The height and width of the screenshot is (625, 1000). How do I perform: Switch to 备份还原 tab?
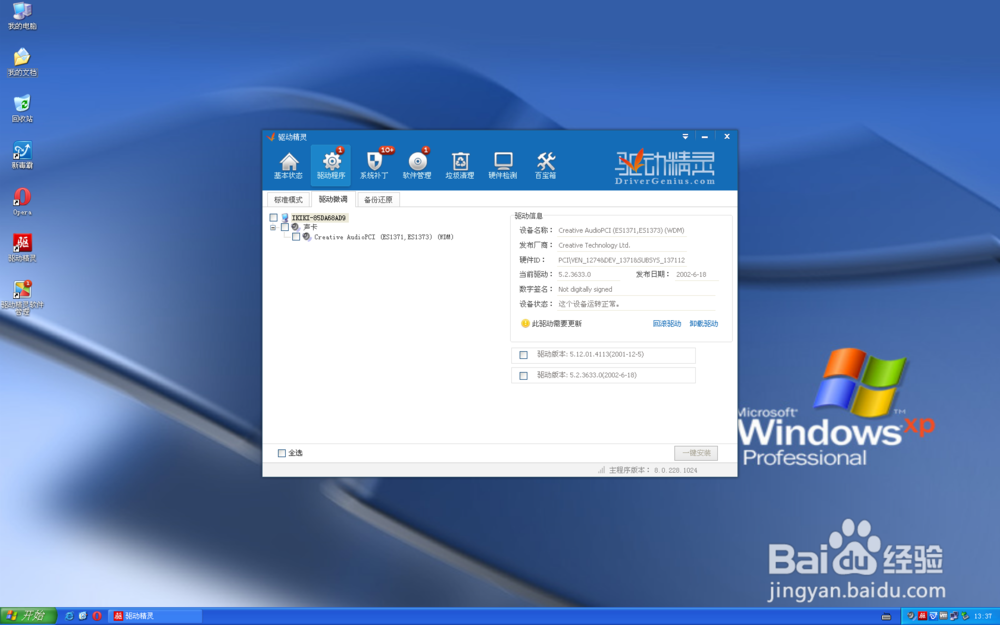tap(378, 200)
